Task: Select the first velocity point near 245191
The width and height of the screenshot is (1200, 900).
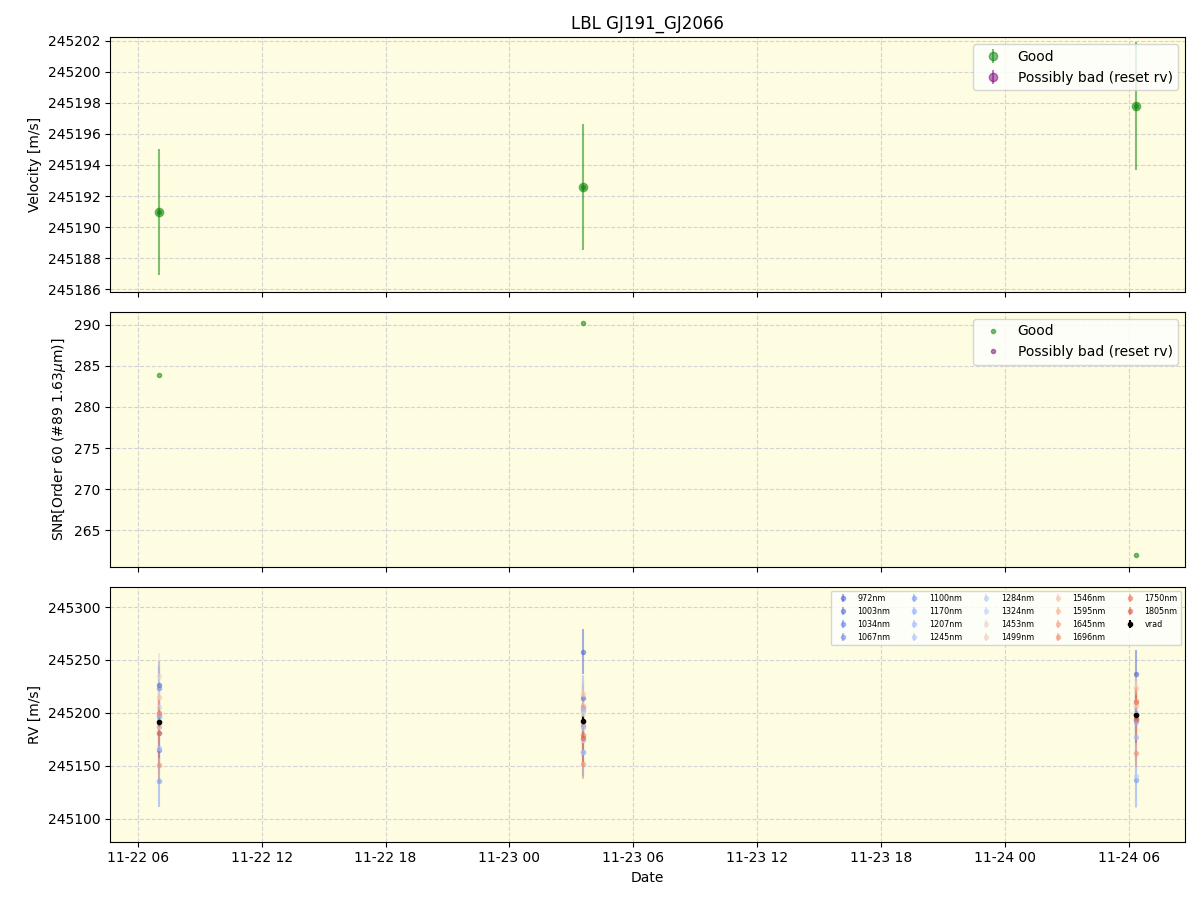Action: point(159,212)
